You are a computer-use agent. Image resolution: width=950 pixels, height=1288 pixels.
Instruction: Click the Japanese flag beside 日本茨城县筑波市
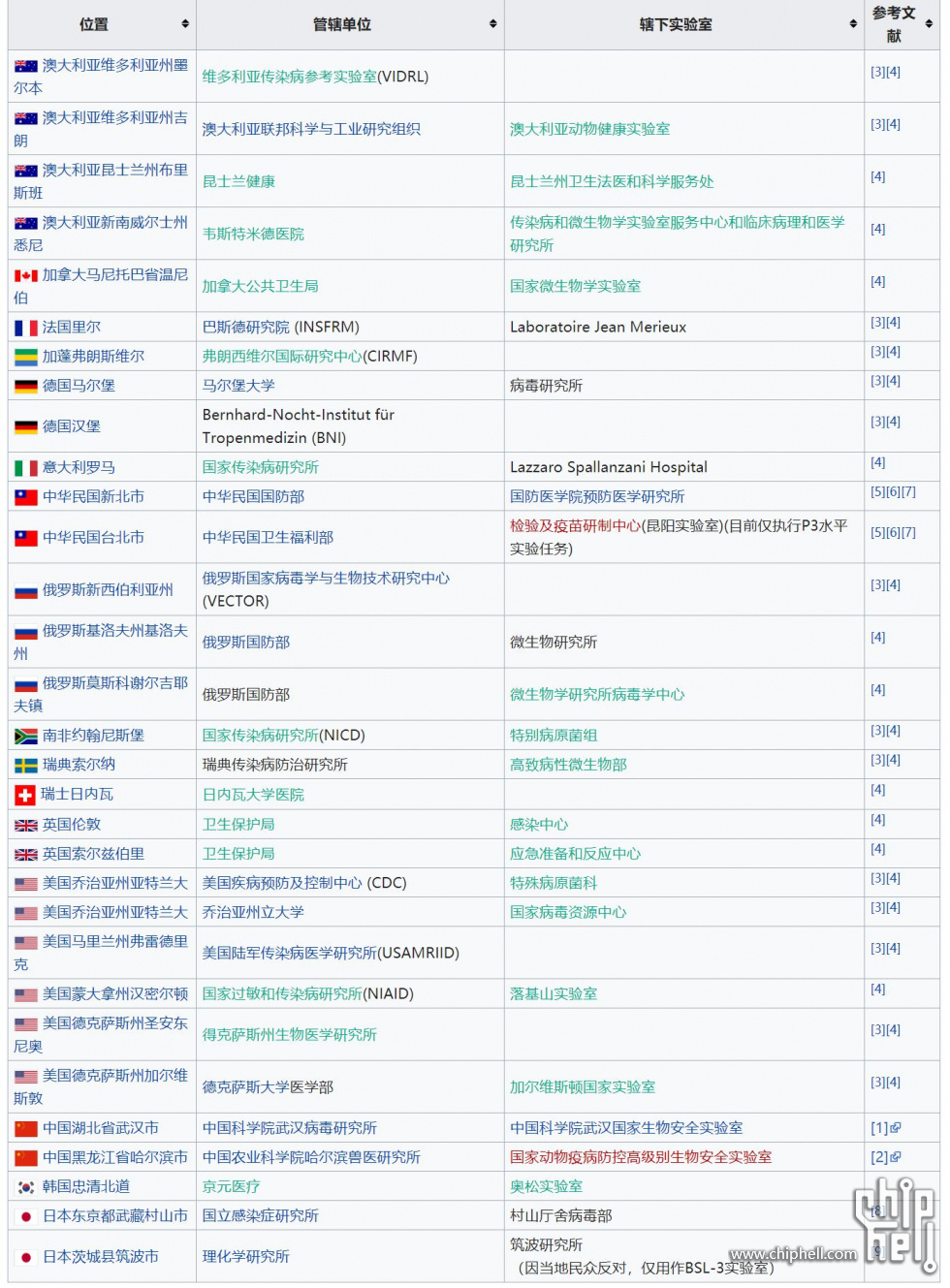pyautogui.click(x=26, y=1258)
